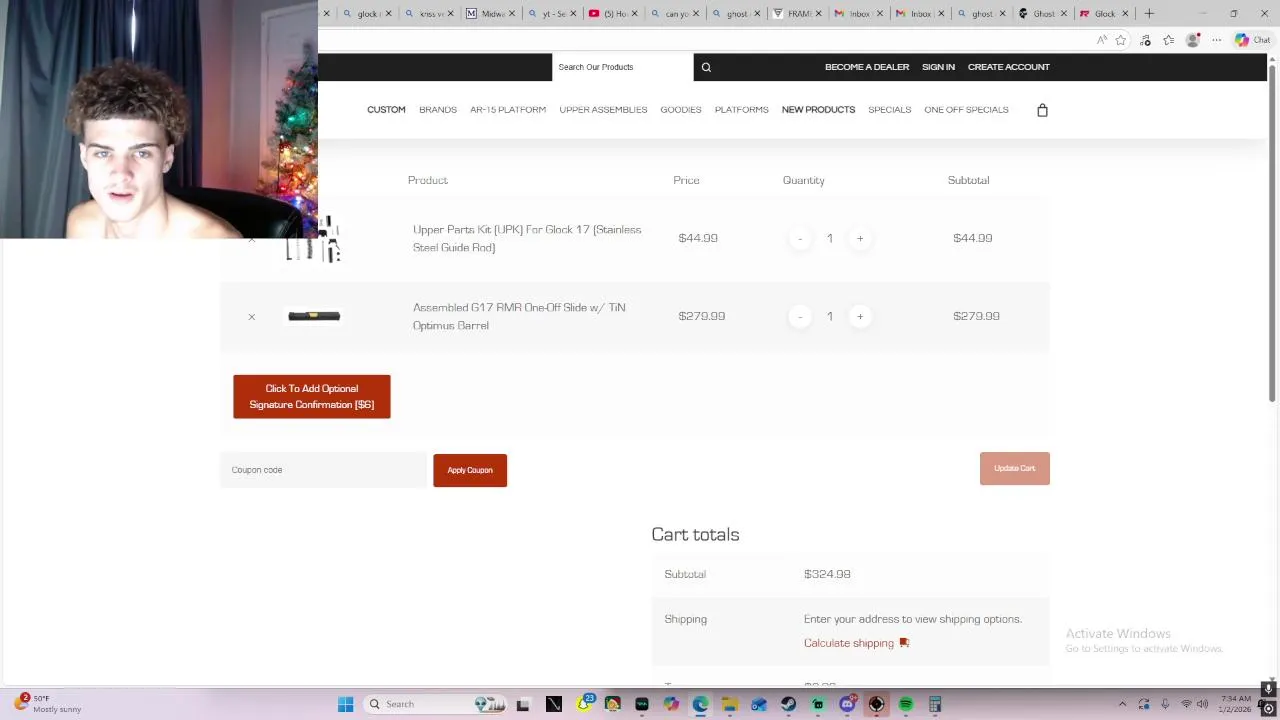Image resolution: width=1280 pixels, height=720 pixels.
Task: Open the Platforms menu
Action: coord(742,110)
